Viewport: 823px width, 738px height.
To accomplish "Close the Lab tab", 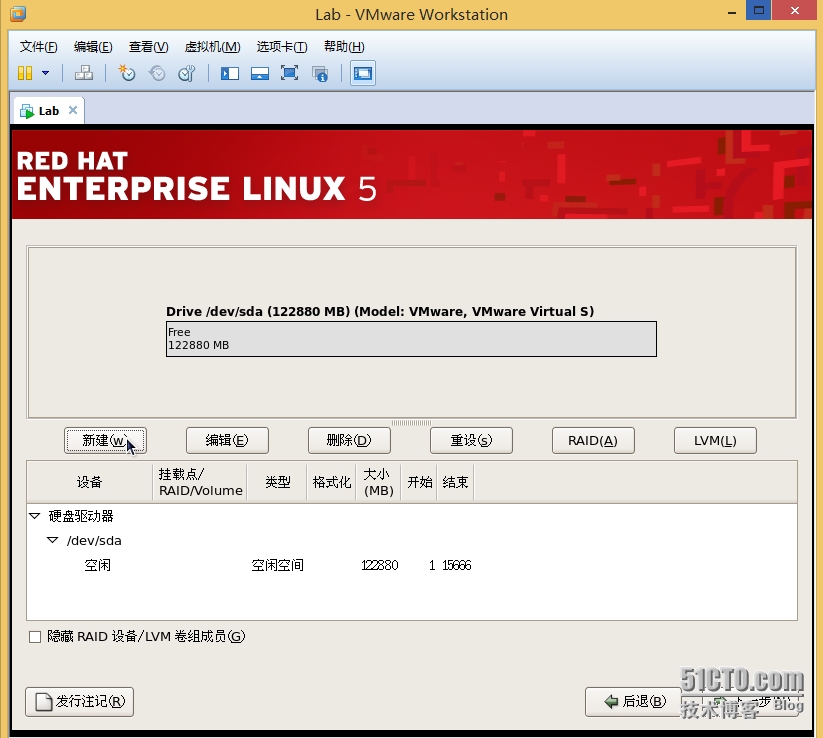I will coord(73,110).
